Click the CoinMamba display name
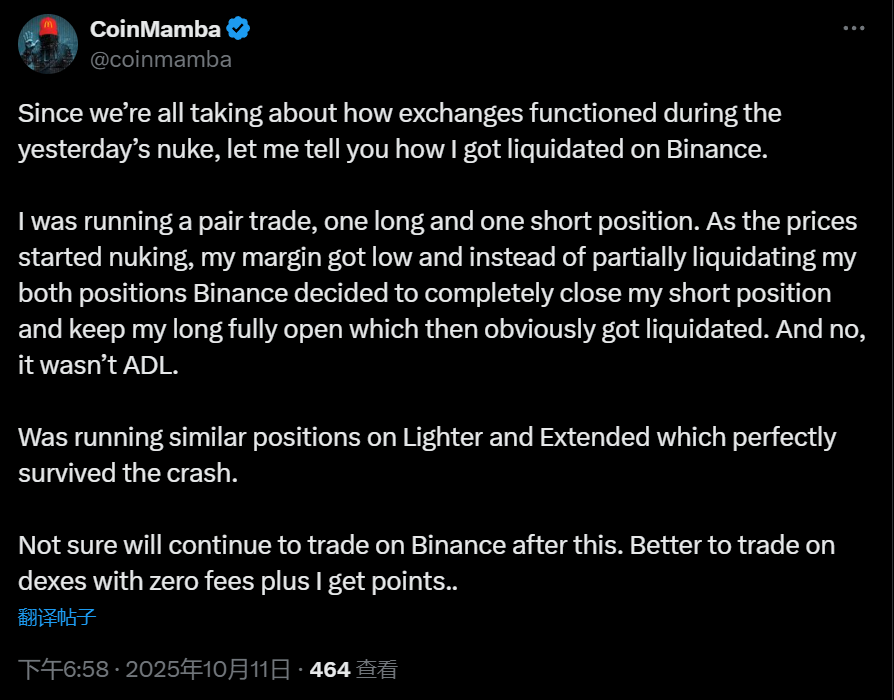Viewport: 894px width, 700px height. click(157, 29)
